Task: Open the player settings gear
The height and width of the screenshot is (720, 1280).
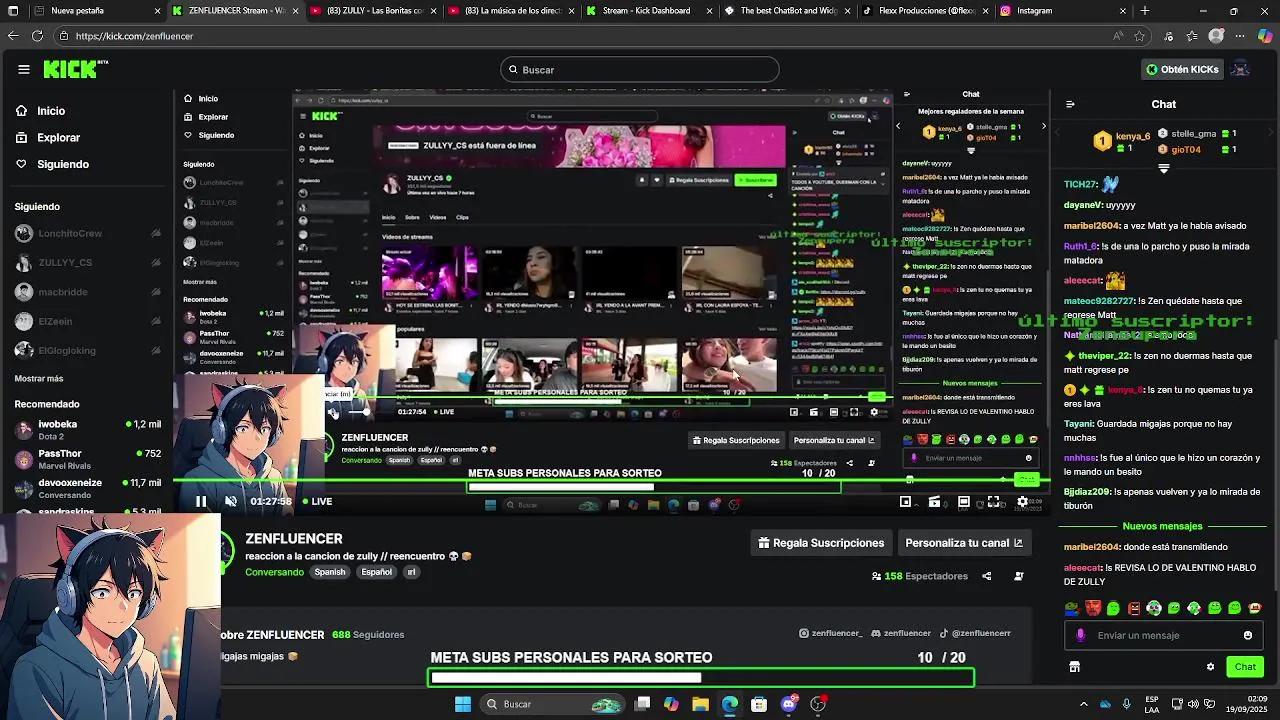Action: 1022,502
